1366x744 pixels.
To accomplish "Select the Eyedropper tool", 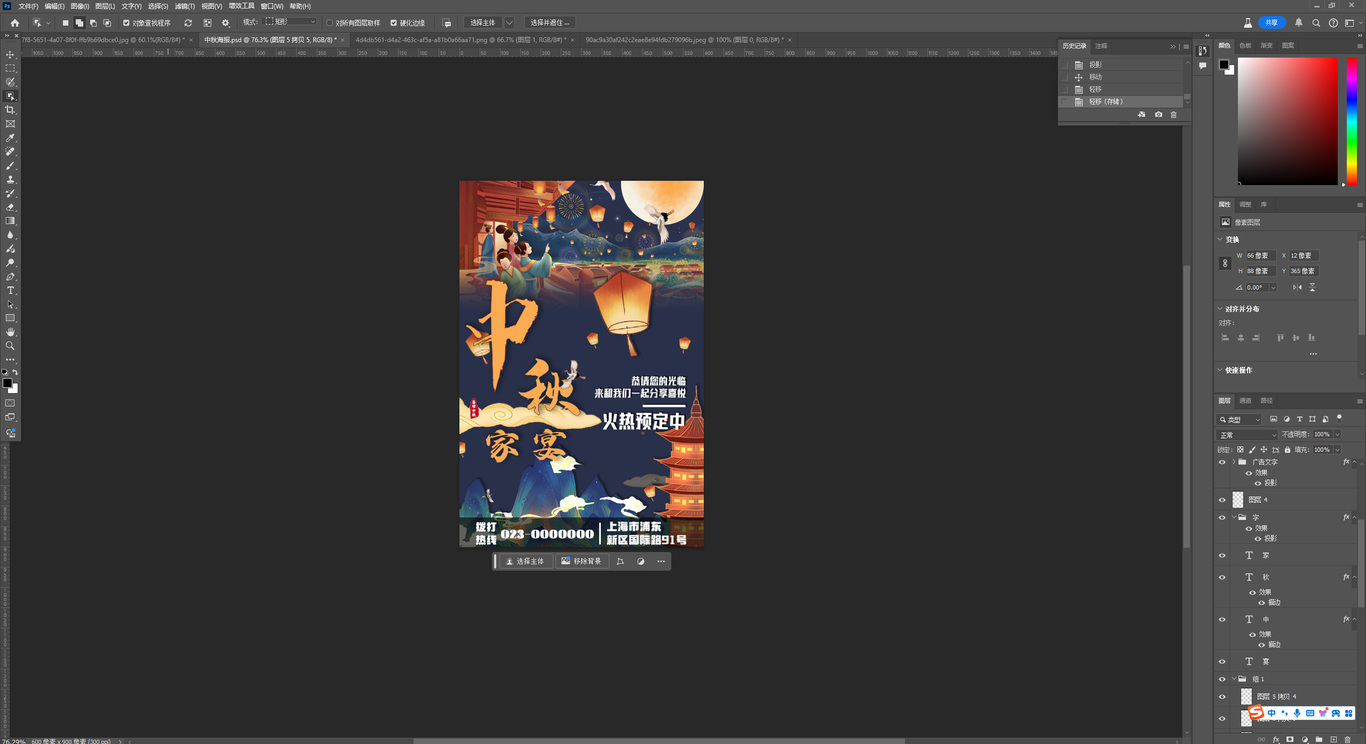I will click(x=10, y=138).
